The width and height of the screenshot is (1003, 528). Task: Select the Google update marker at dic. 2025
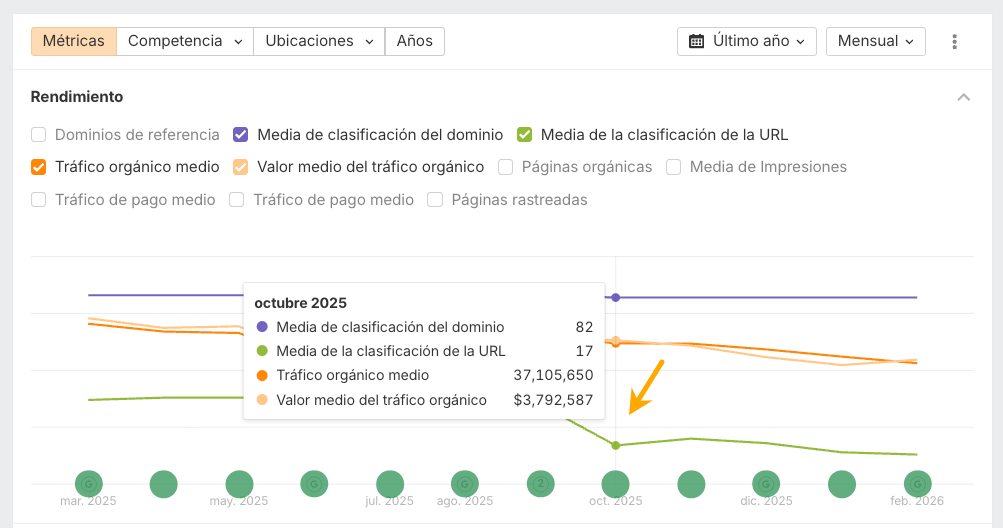coord(766,484)
